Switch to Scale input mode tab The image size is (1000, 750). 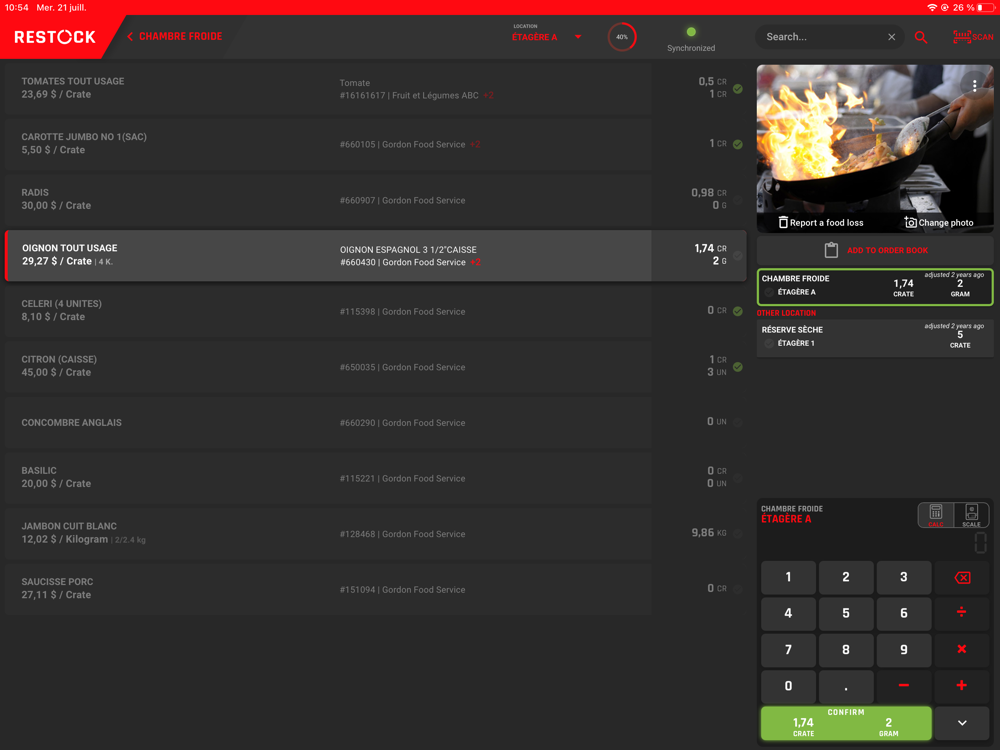coord(971,515)
